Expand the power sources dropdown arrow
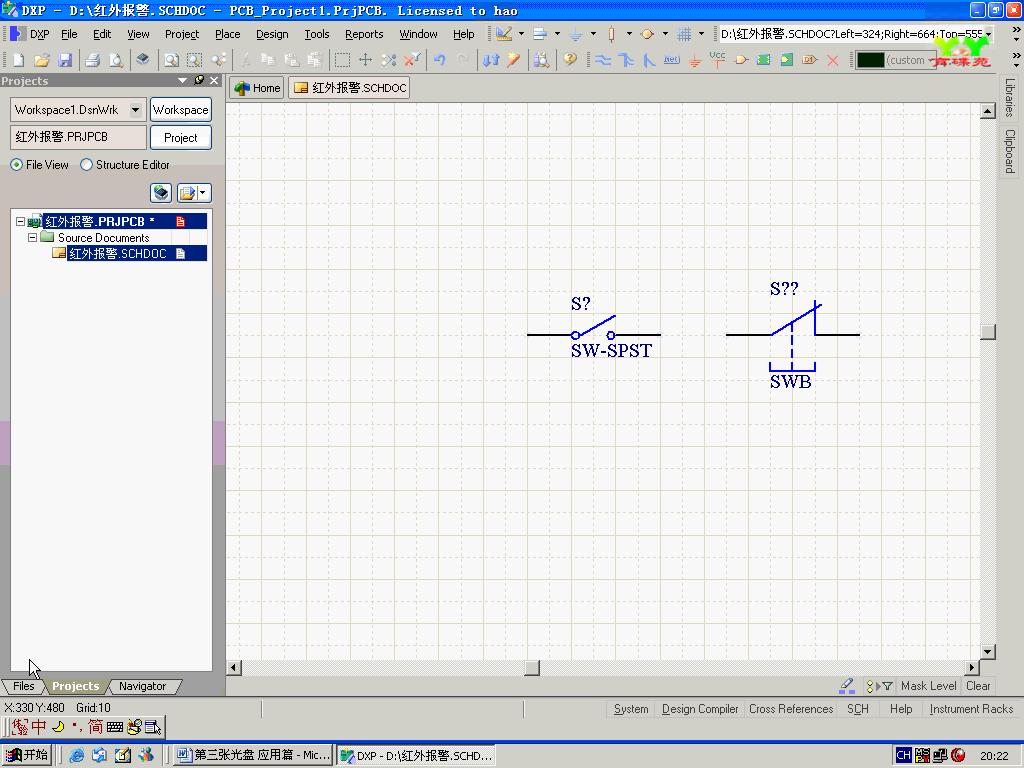The image size is (1024, 768). tap(593, 34)
